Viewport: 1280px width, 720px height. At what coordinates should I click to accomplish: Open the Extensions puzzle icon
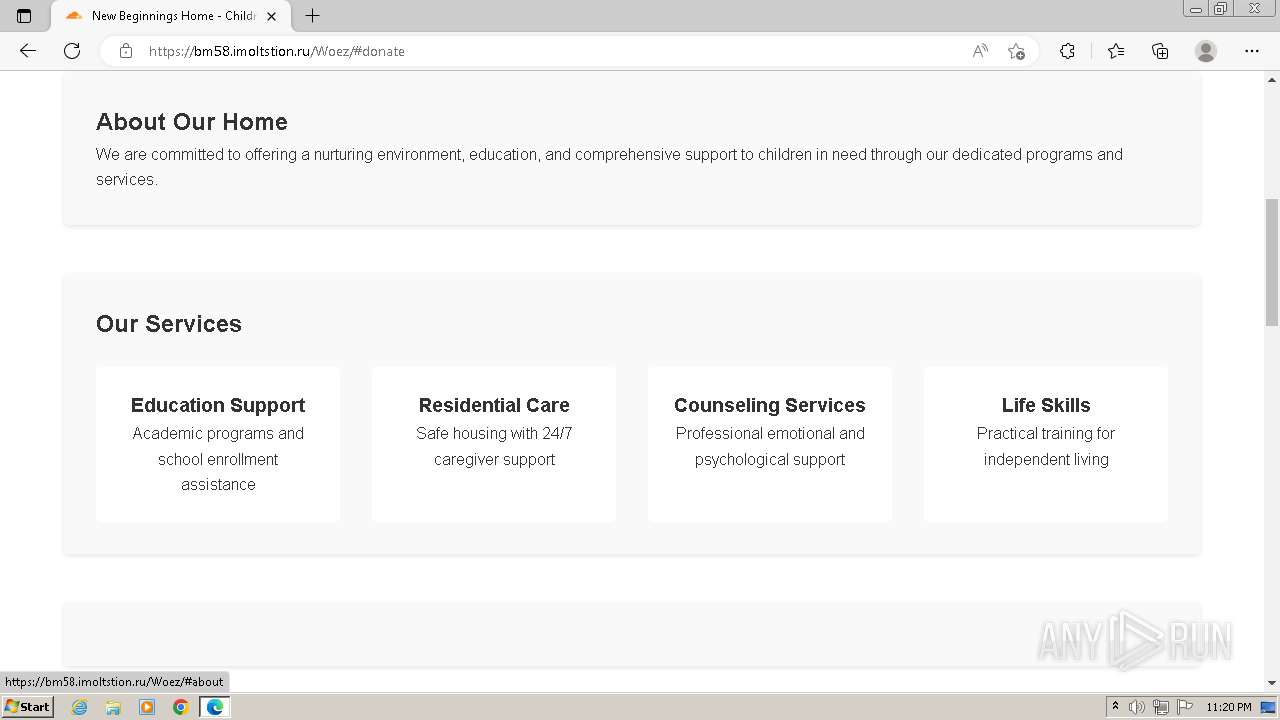point(1067,51)
